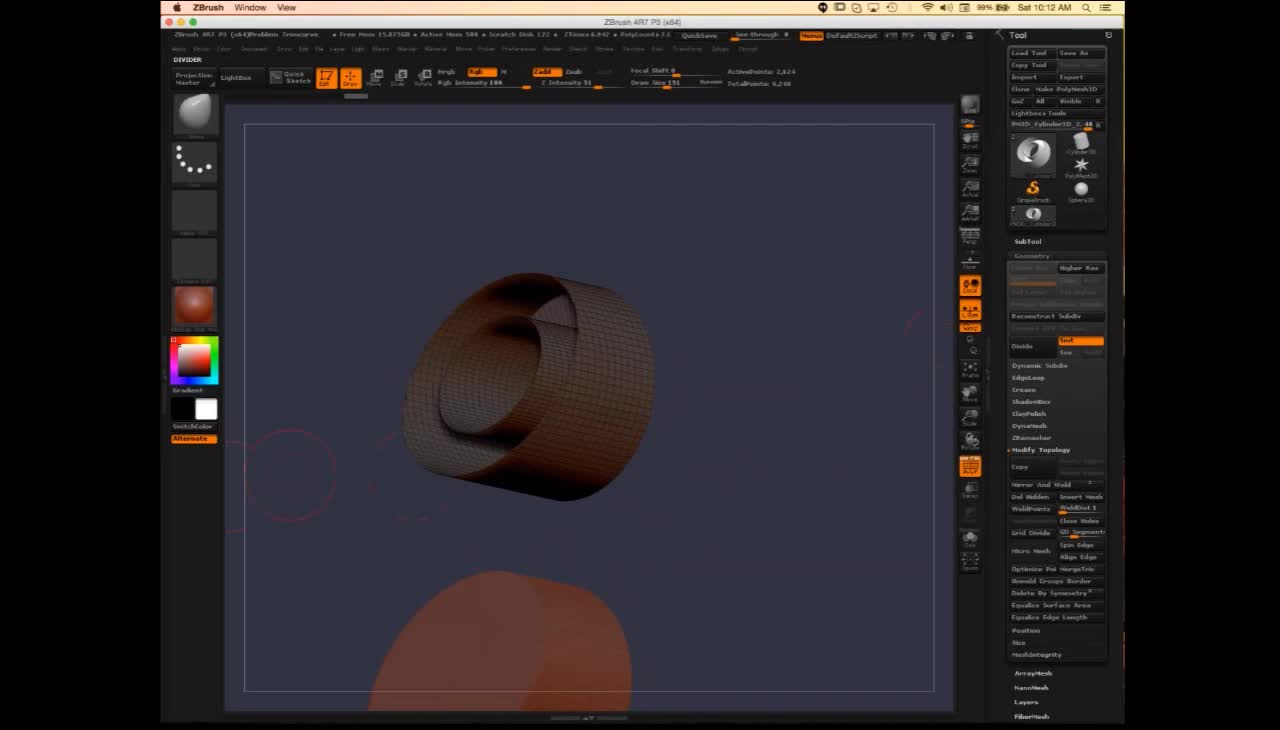Image resolution: width=1280 pixels, height=730 pixels.
Task: Open Spotlight in macOS menu bar
Action: click(1087, 7)
